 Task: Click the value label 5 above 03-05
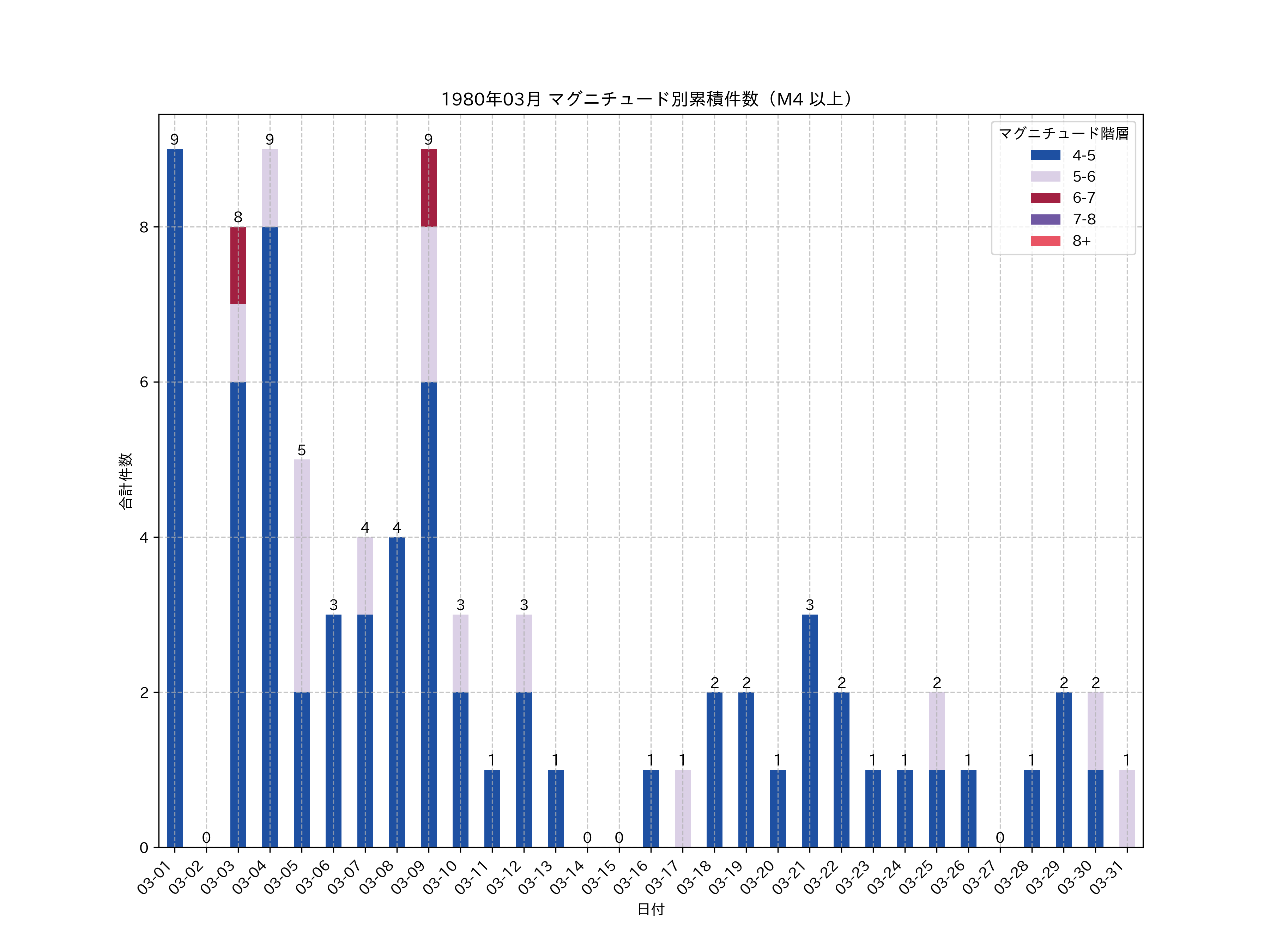click(x=301, y=450)
